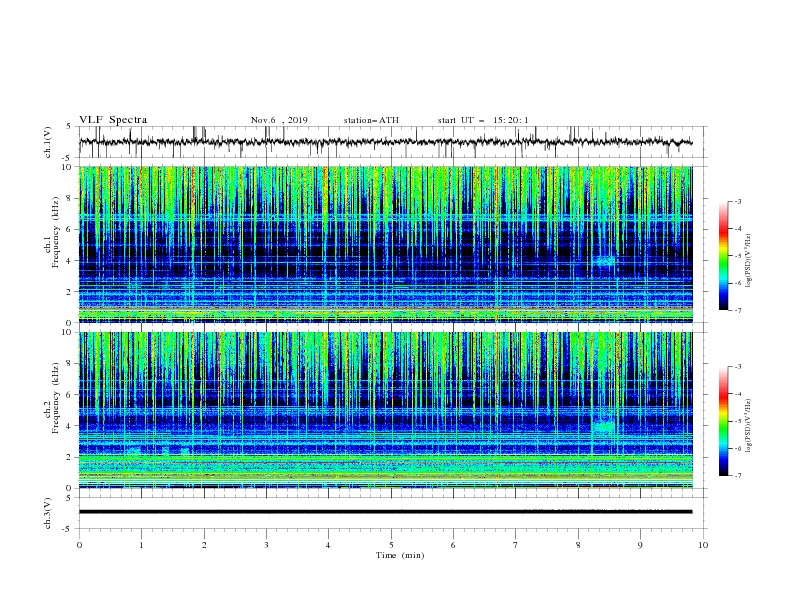Click the '10' tick on the time axis
This screenshot has width=792, height=612.
pyautogui.click(x=703, y=545)
